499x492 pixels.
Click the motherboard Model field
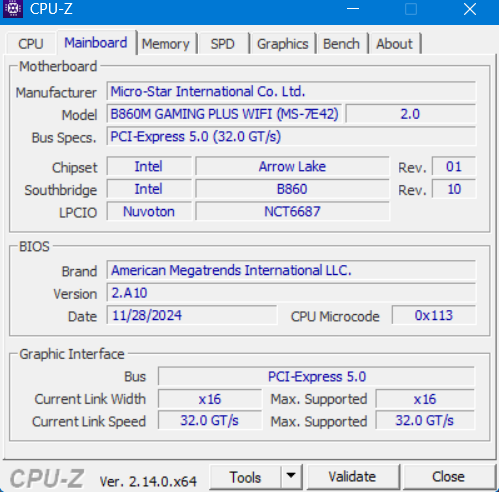(224, 114)
